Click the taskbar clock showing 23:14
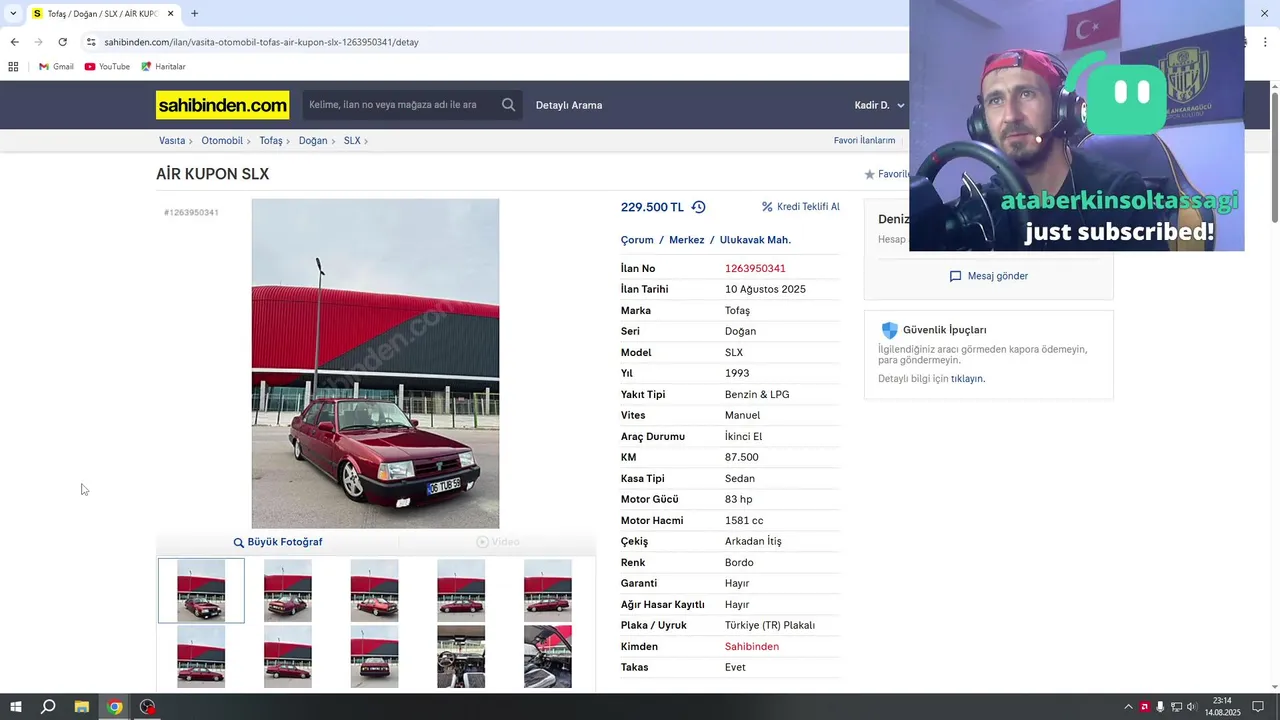Viewport: 1280px width, 720px height. pos(1222,707)
